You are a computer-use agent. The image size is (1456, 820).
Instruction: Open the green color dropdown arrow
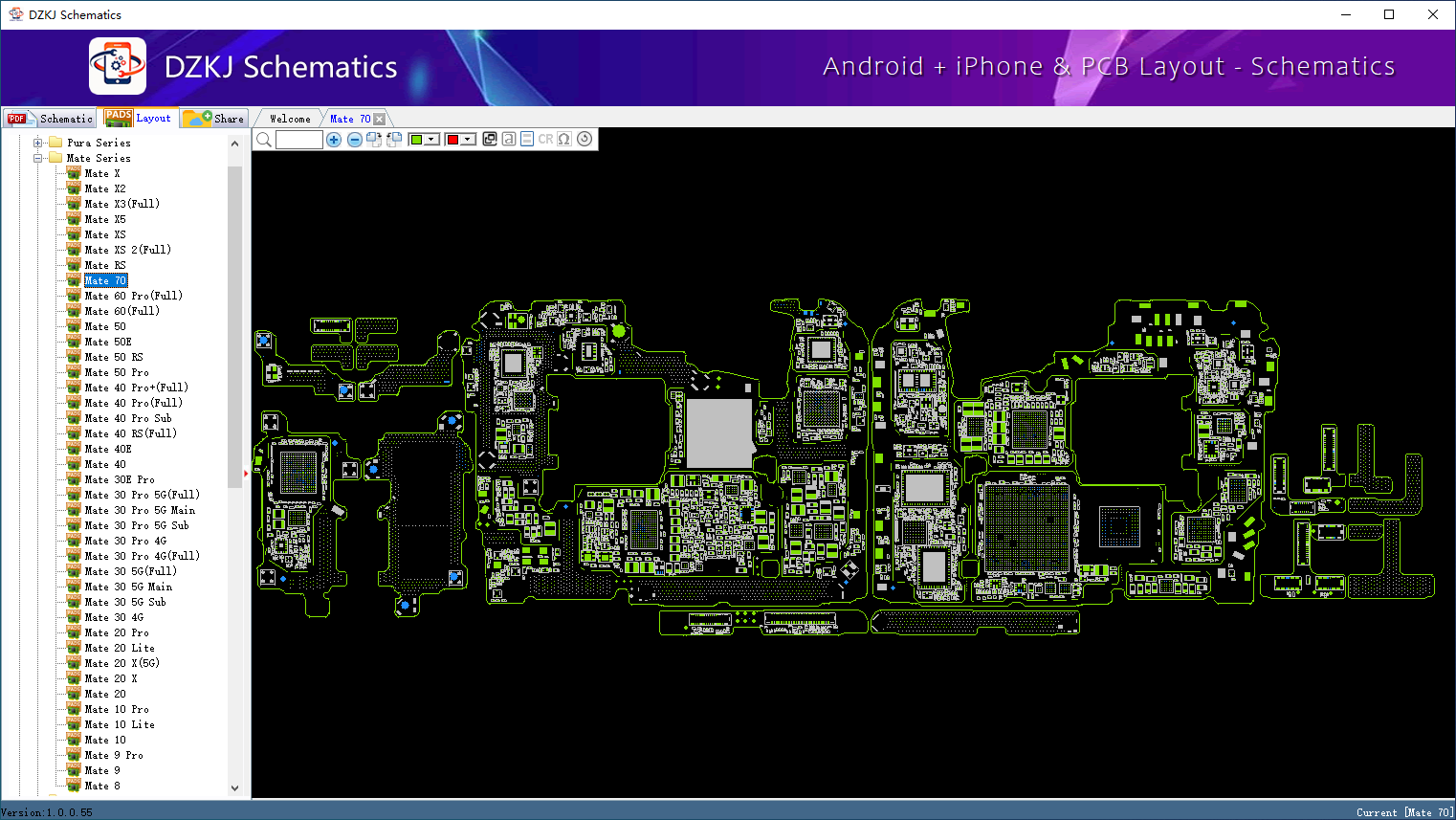click(x=432, y=140)
